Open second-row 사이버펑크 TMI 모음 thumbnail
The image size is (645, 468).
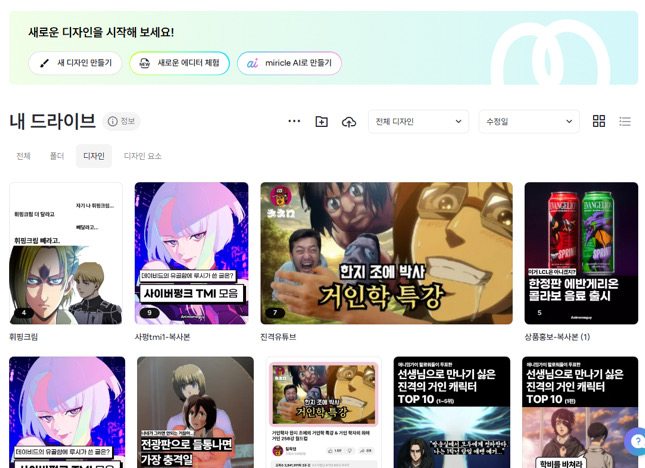coord(67,412)
